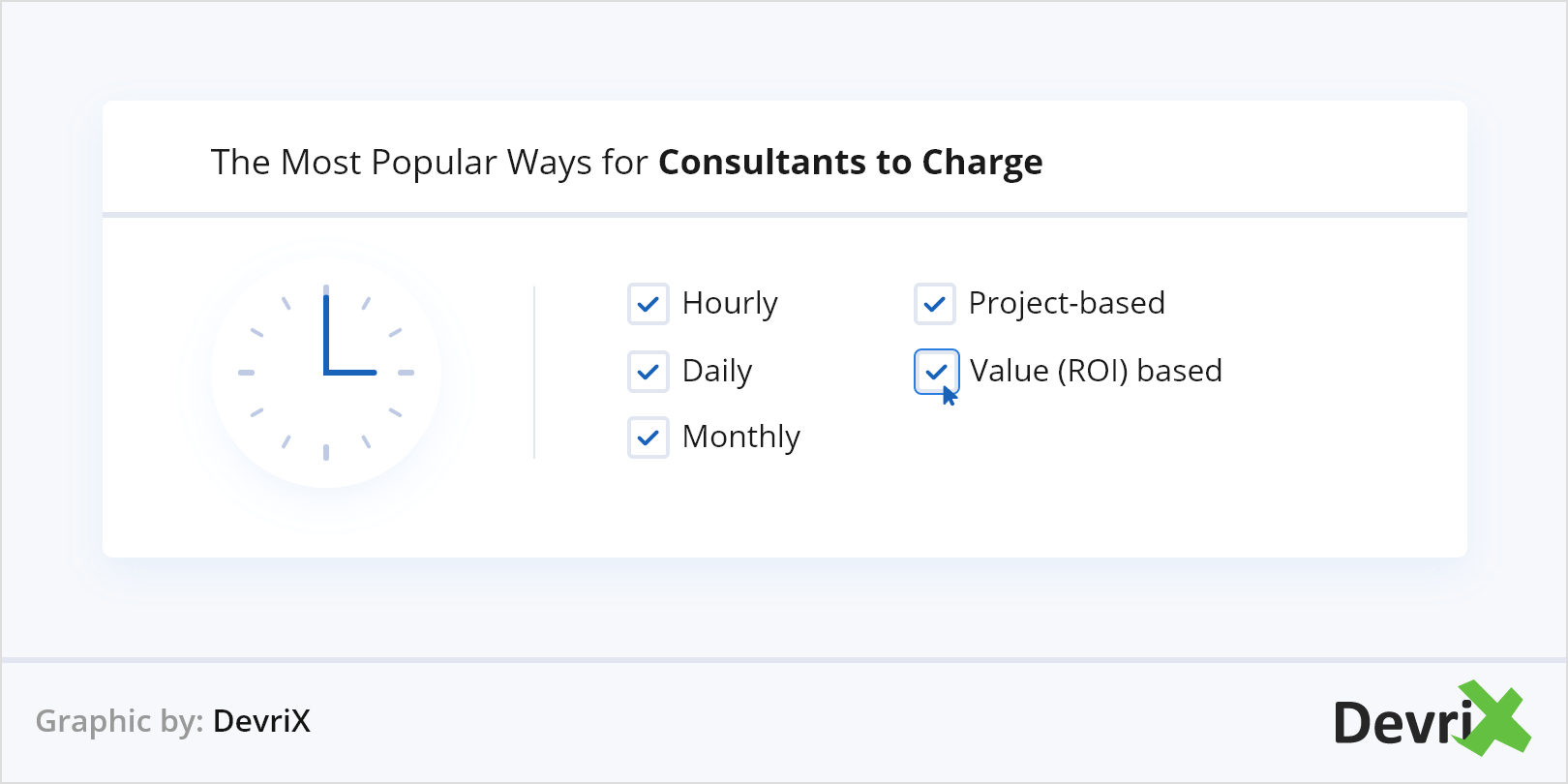This screenshot has width=1568, height=784.
Task: Click the clock's 6 o'clock tick mark
Action: (326, 452)
